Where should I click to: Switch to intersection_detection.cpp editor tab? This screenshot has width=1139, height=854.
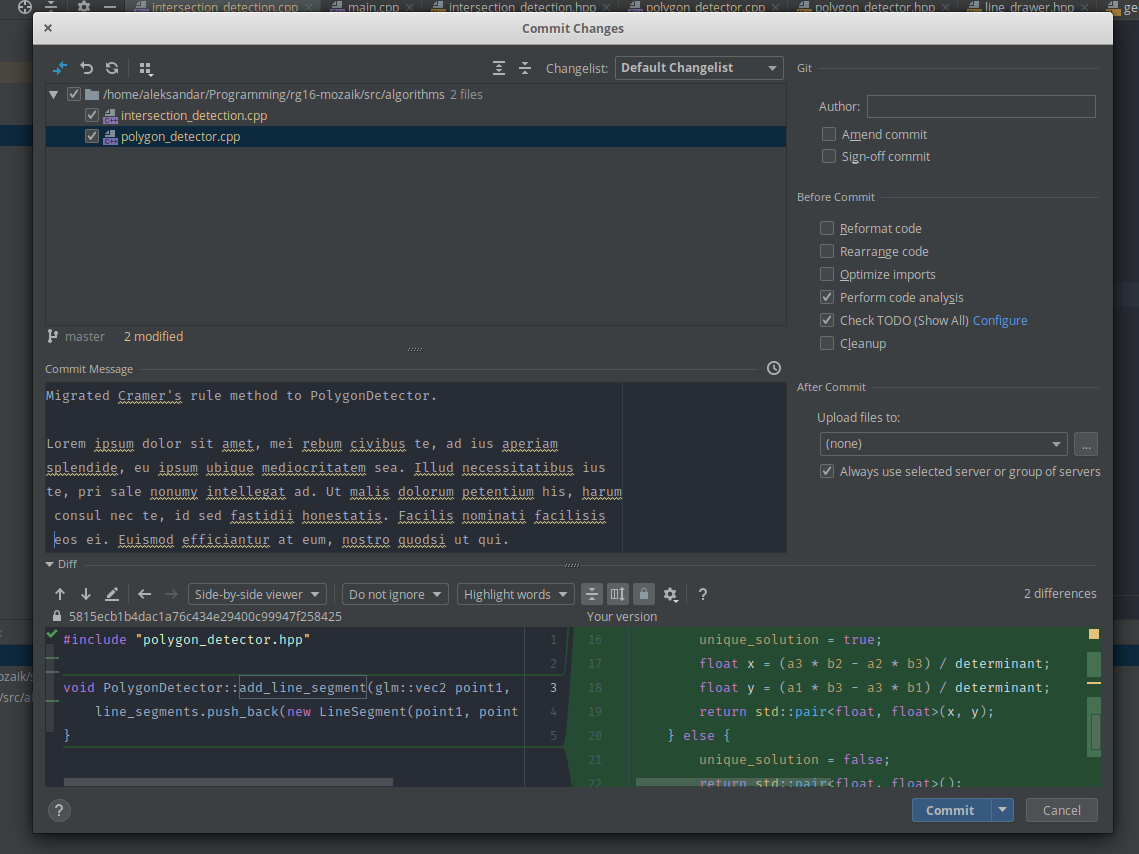pos(224,7)
